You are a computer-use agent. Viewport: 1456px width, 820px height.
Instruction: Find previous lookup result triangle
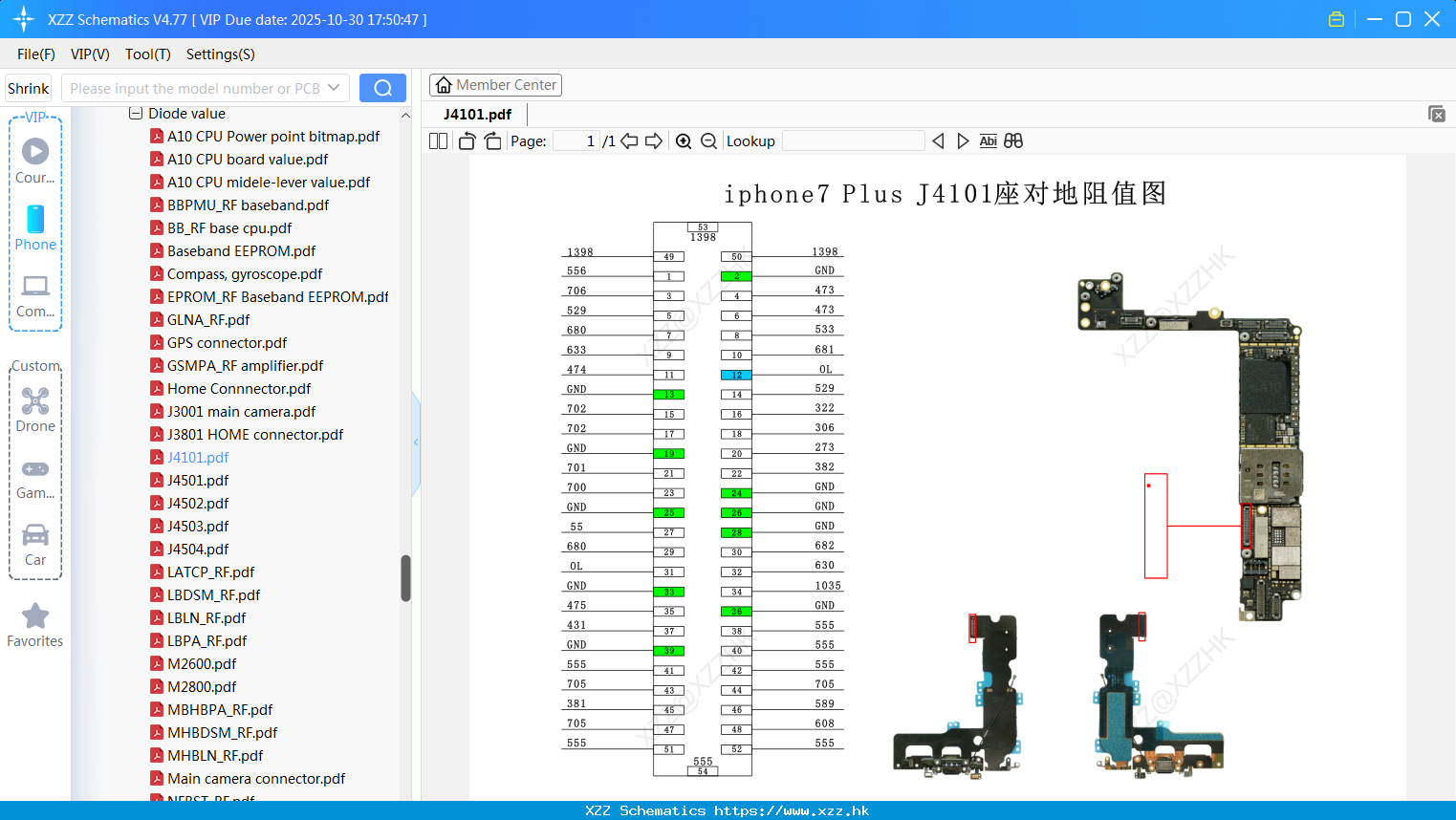[x=938, y=140]
